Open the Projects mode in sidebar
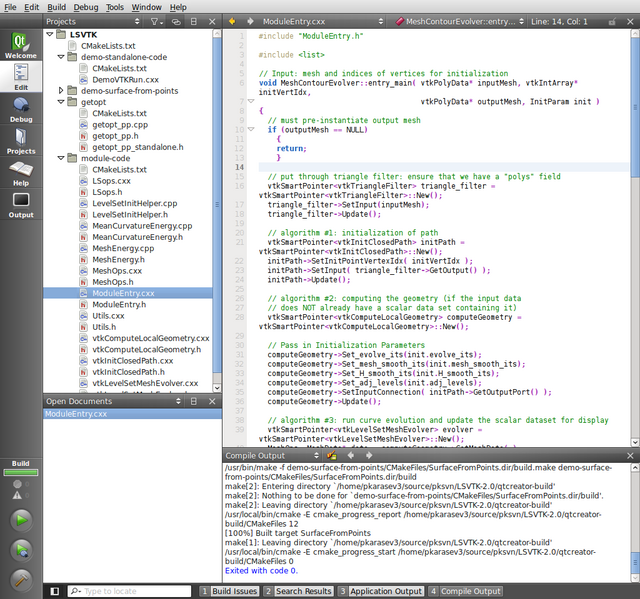 [x=20, y=141]
